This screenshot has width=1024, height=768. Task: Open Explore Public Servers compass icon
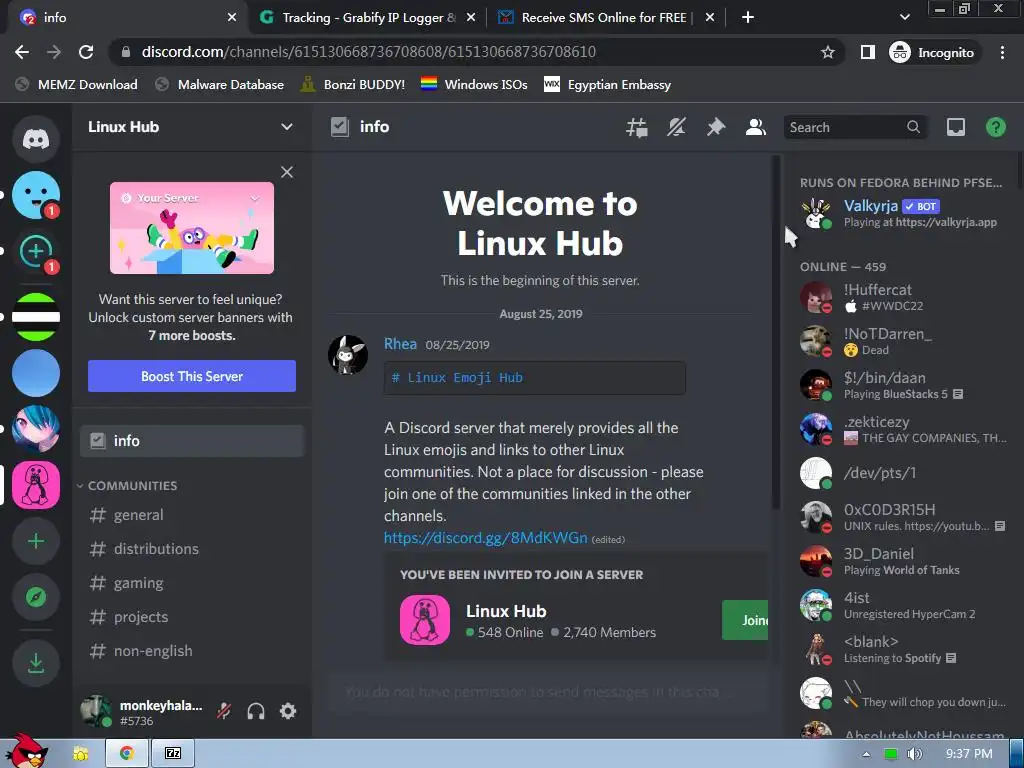(x=36, y=597)
